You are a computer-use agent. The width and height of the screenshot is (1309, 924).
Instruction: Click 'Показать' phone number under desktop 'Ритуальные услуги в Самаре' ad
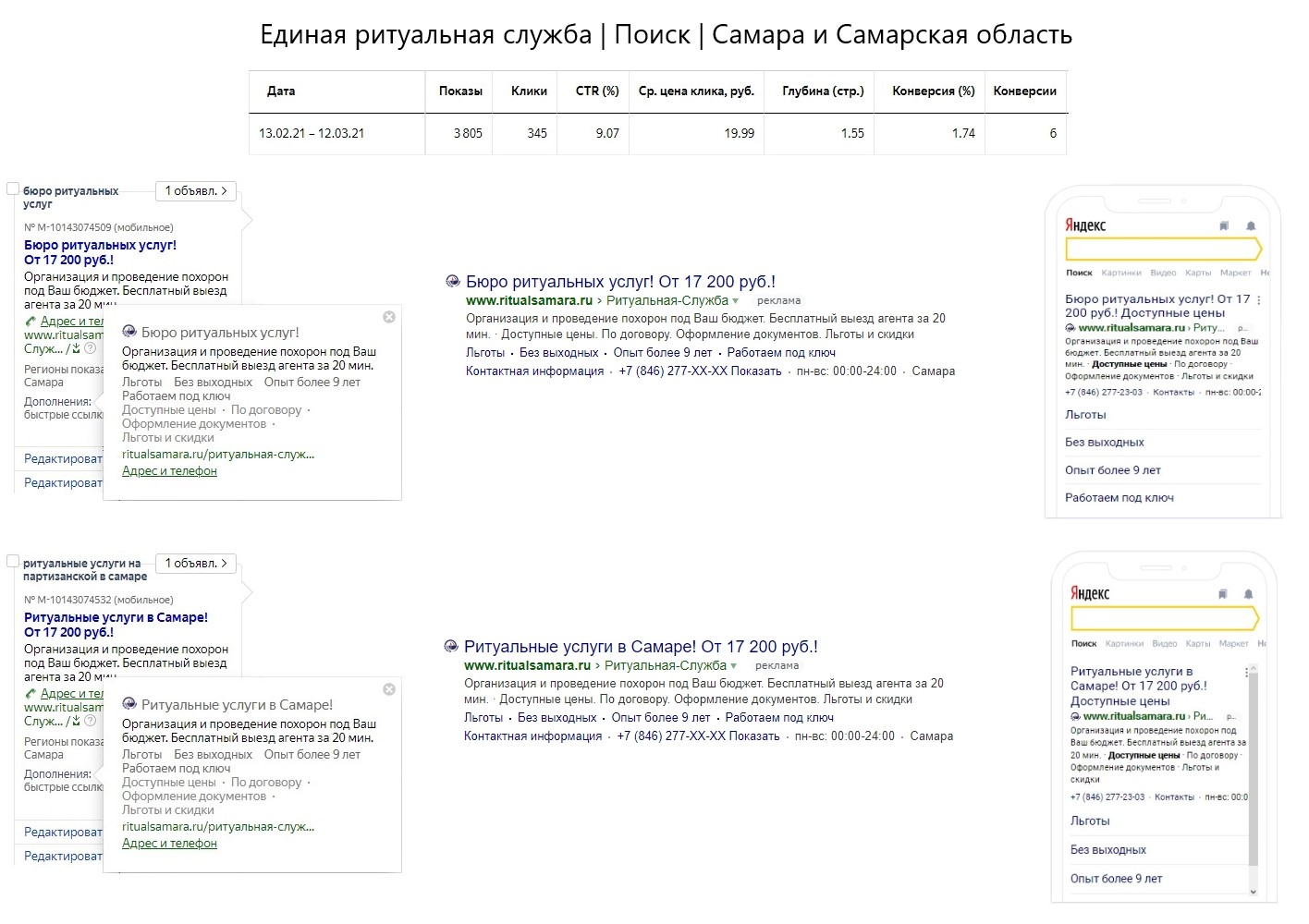tap(753, 736)
